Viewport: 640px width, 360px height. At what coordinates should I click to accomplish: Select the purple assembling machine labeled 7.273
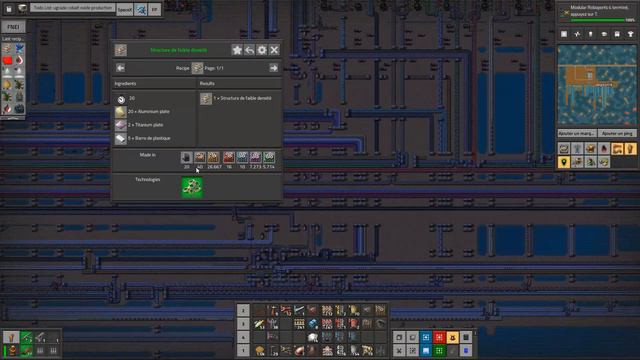pyautogui.click(x=256, y=158)
